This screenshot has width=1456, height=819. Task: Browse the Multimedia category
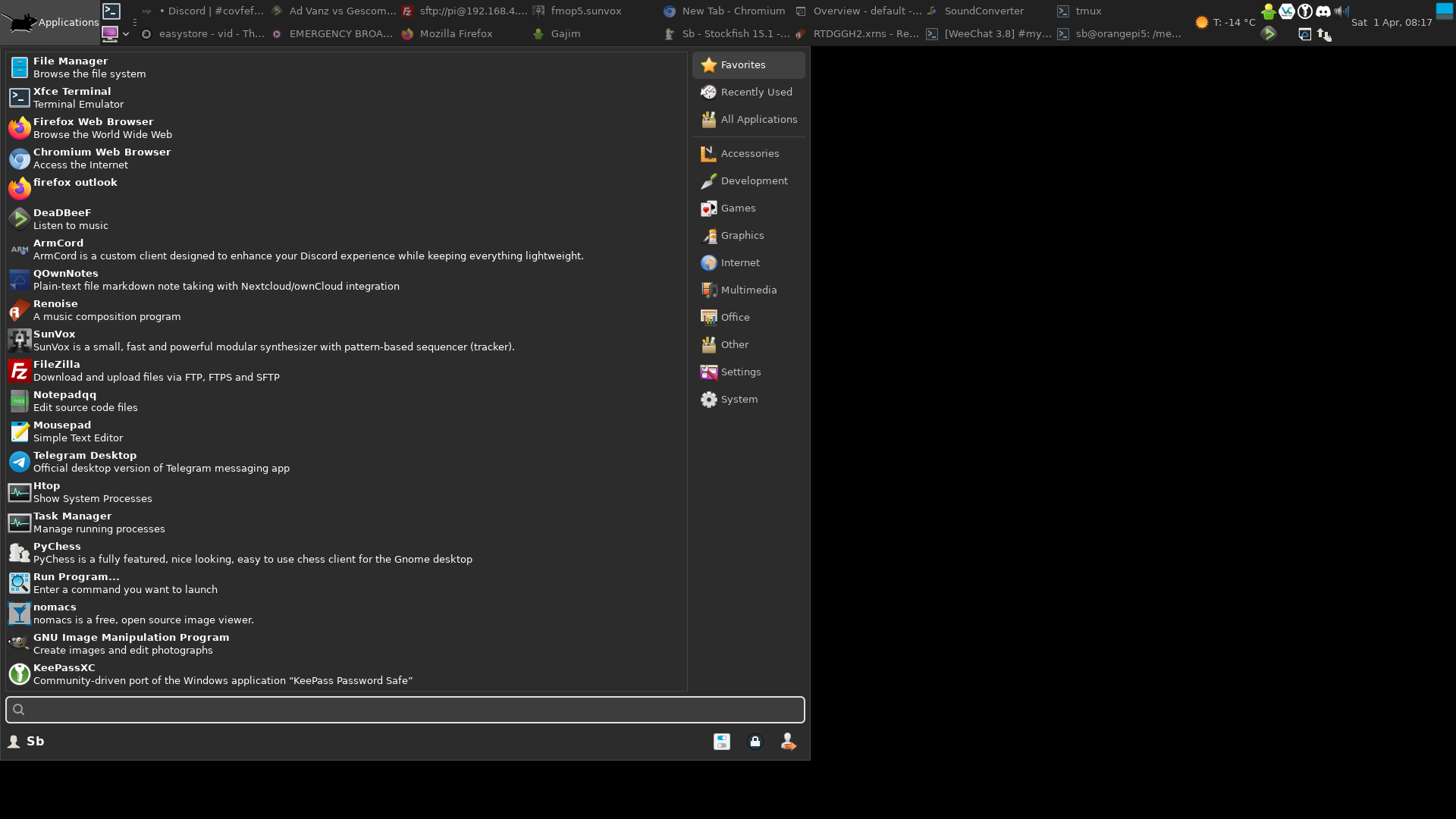coord(748,290)
